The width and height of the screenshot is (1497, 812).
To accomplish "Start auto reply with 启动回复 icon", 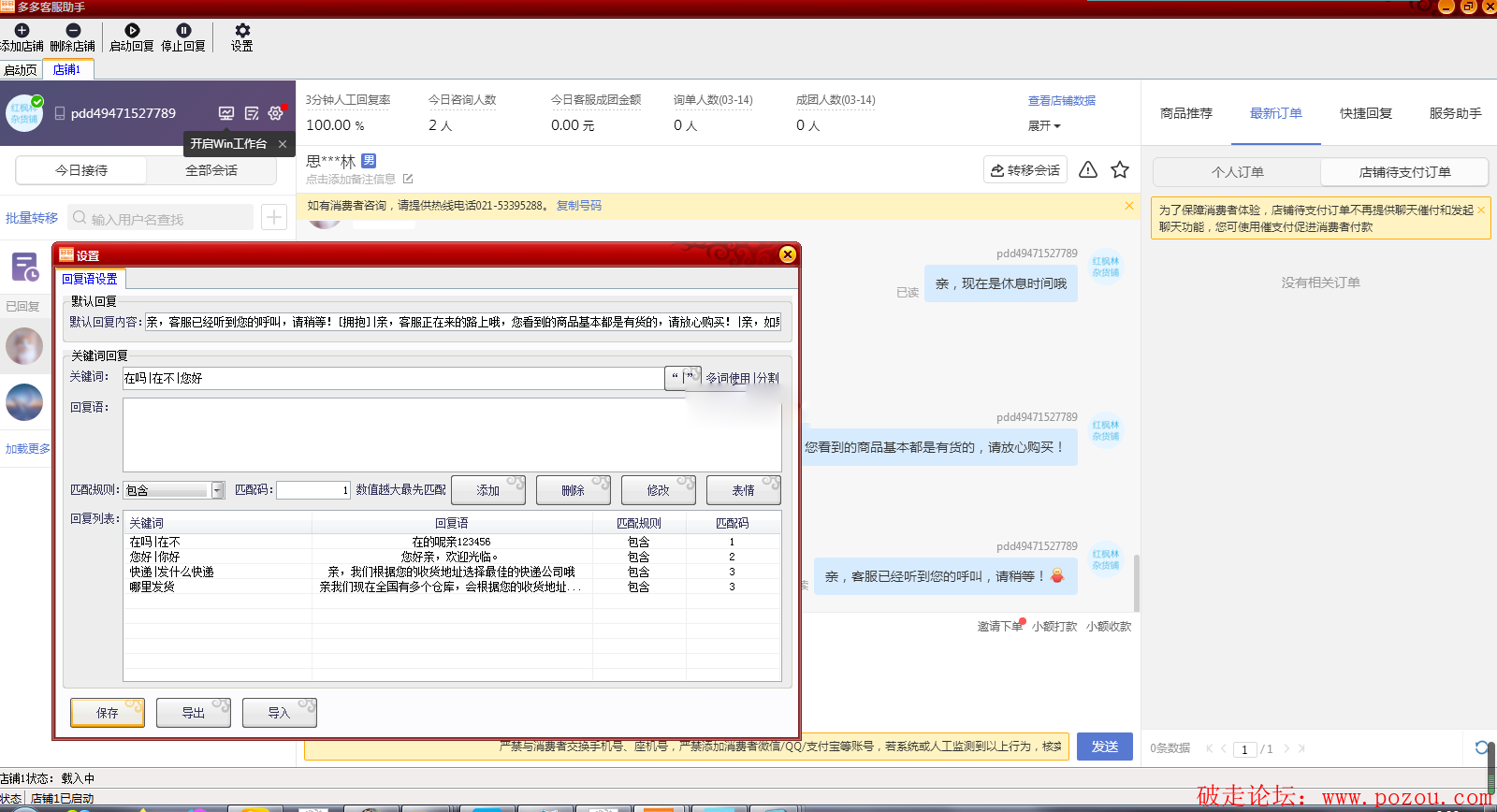I will [x=132, y=31].
